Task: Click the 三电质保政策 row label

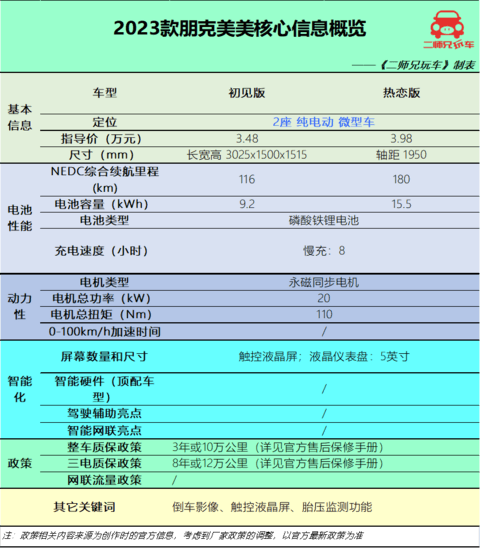Action: pos(105,464)
